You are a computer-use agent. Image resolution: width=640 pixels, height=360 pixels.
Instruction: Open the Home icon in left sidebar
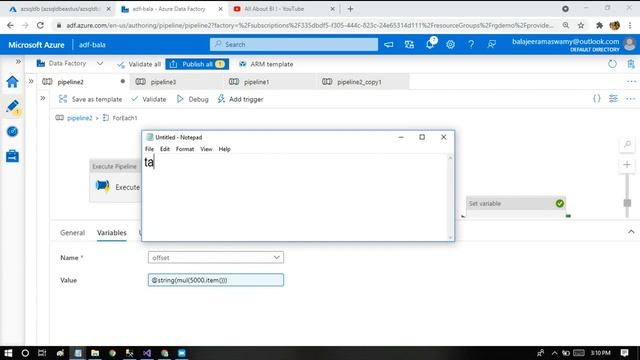coord(12,82)
